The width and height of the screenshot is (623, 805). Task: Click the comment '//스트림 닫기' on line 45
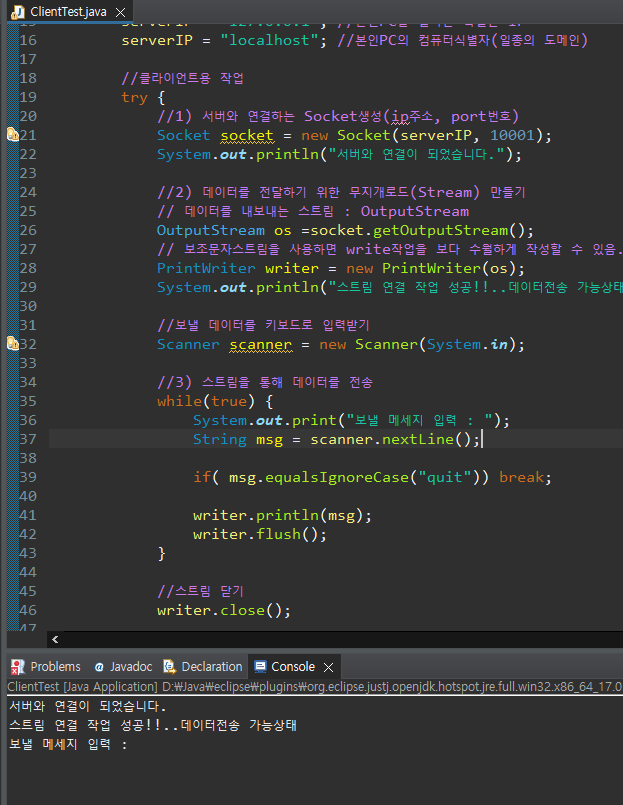click(x=200, y=591)
